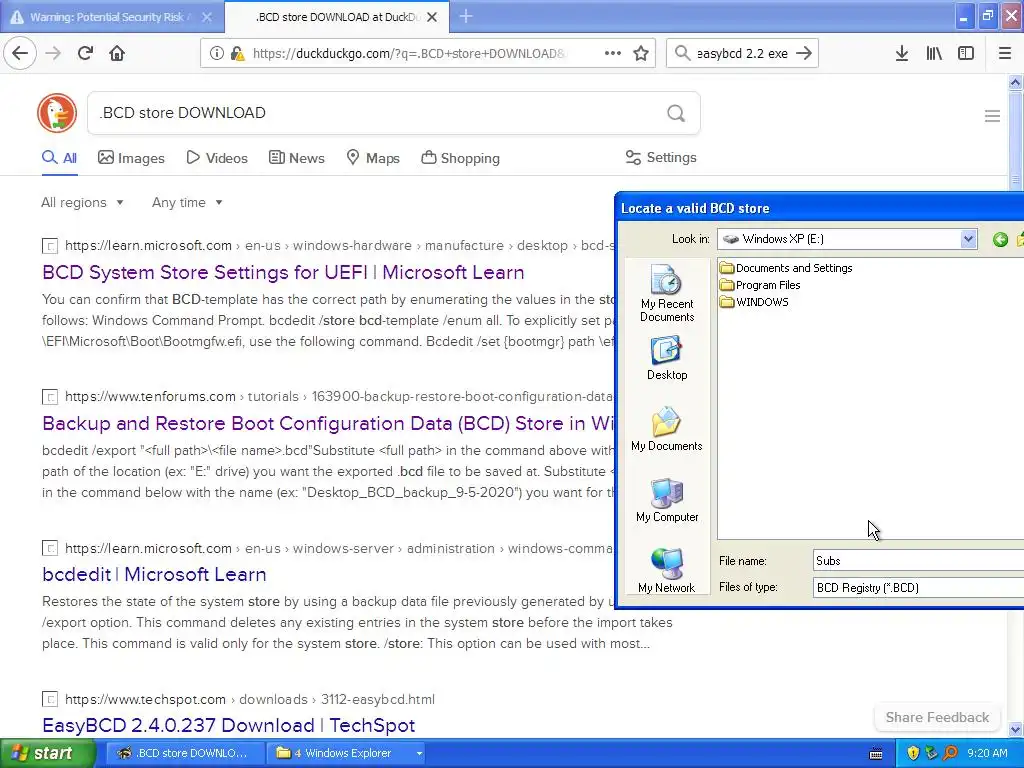Click the File name field containing Subs
1024x768 pixels.
pyautogui.click(x=918, y=560)
